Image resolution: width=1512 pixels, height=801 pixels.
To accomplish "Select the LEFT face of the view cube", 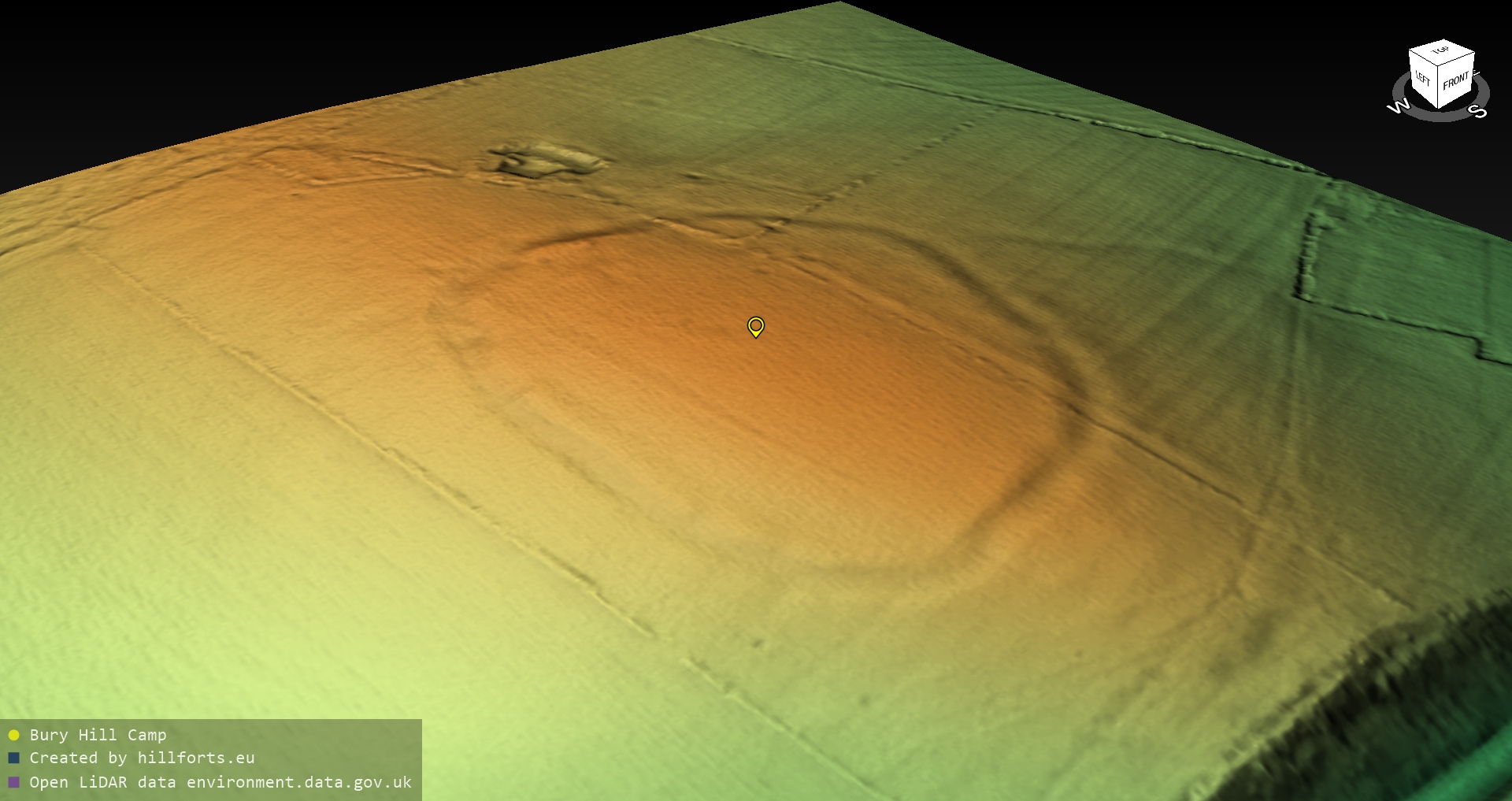I will click(x=1423, y=80).
